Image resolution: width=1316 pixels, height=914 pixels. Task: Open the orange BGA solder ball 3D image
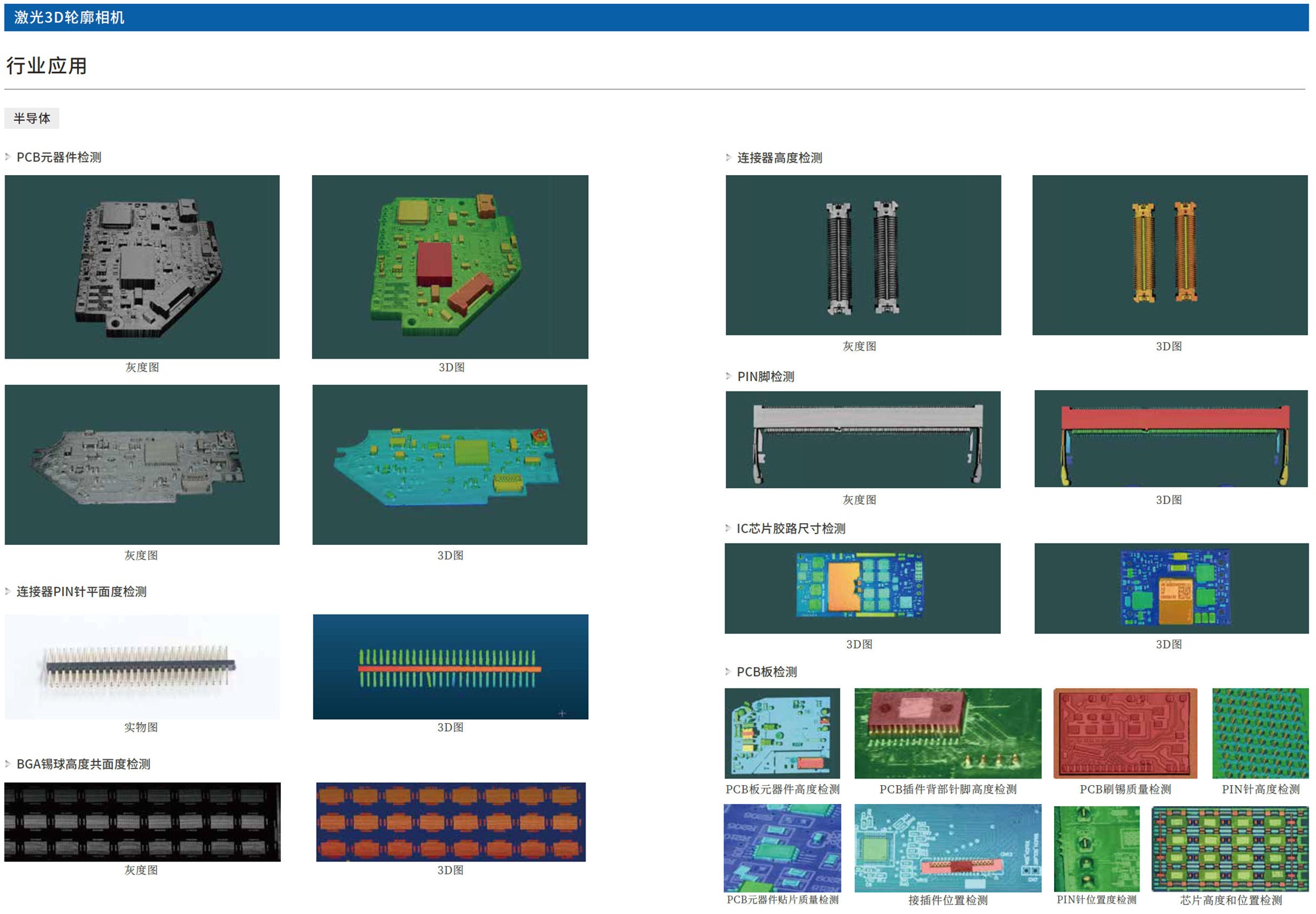pyautogui.click(x=451, y=822)
